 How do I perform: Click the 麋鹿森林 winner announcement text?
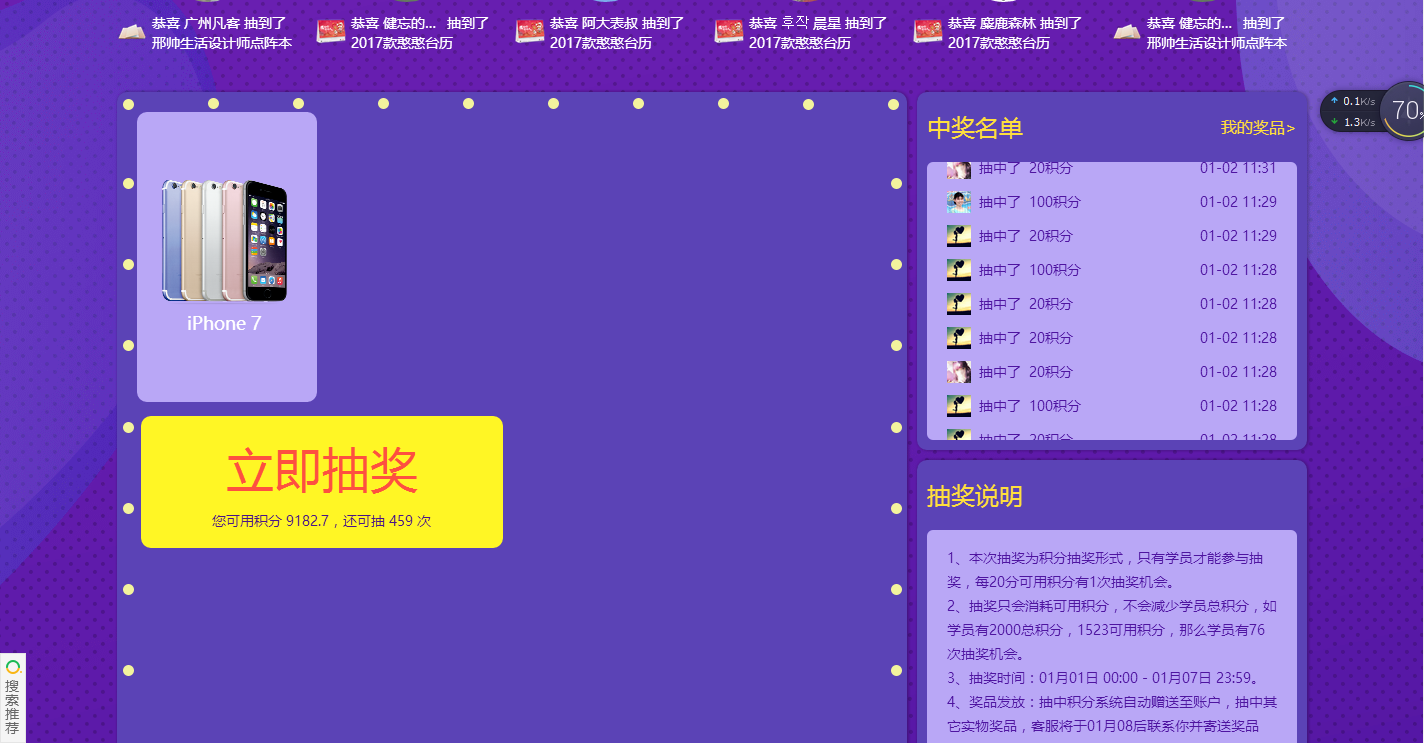tap(1014, 33)
